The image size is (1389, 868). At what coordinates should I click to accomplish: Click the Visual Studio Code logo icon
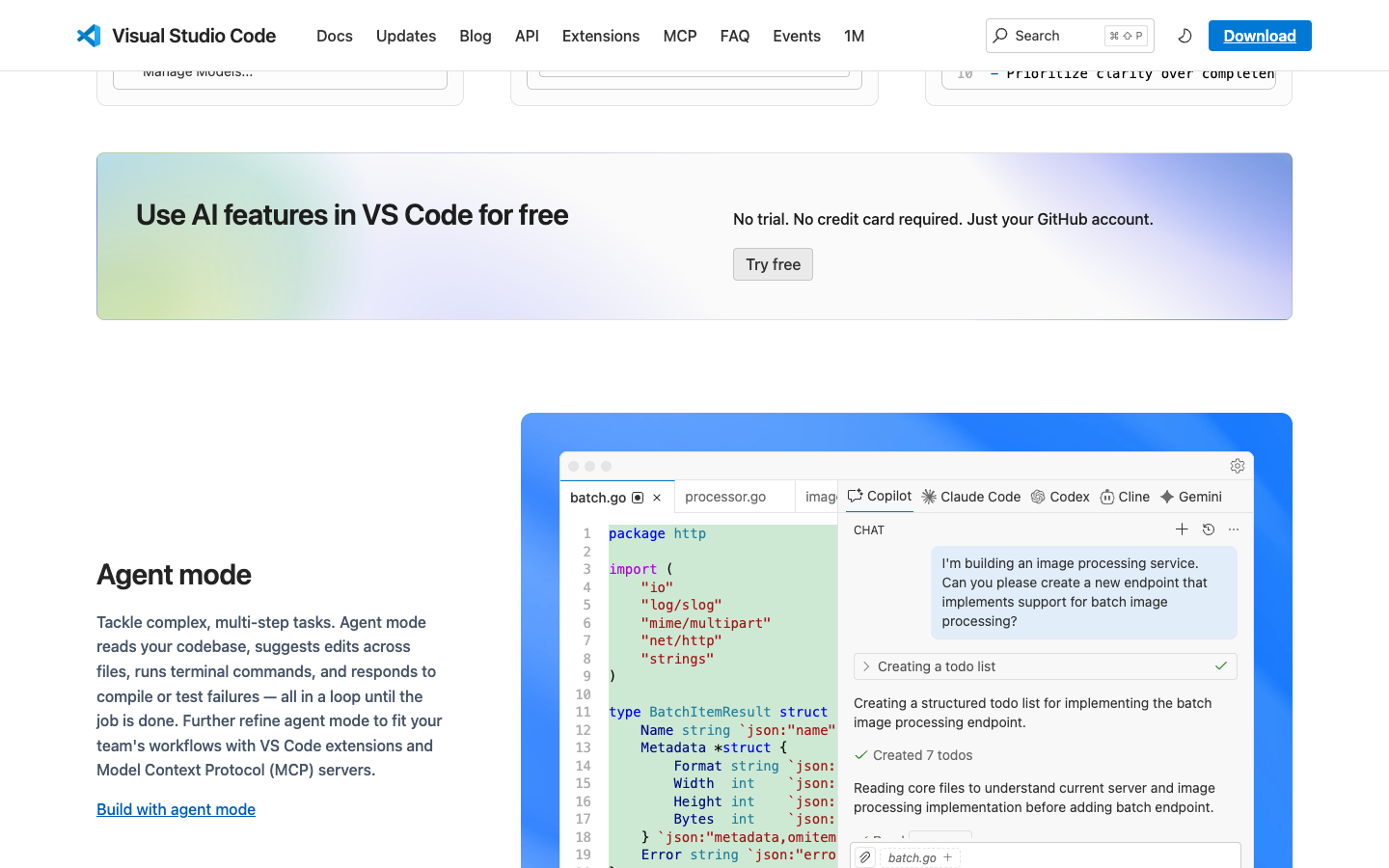[x=89, y=36]
